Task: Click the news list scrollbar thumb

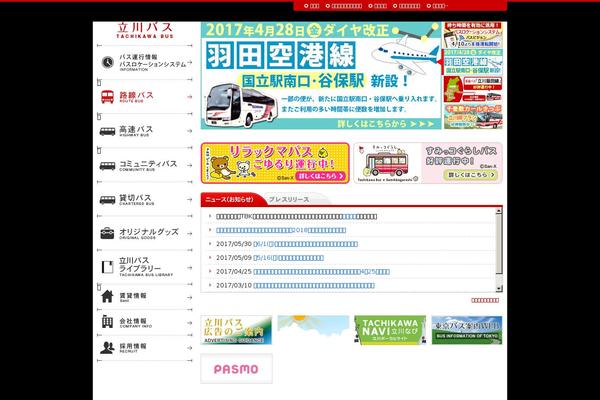Action: 499,244
